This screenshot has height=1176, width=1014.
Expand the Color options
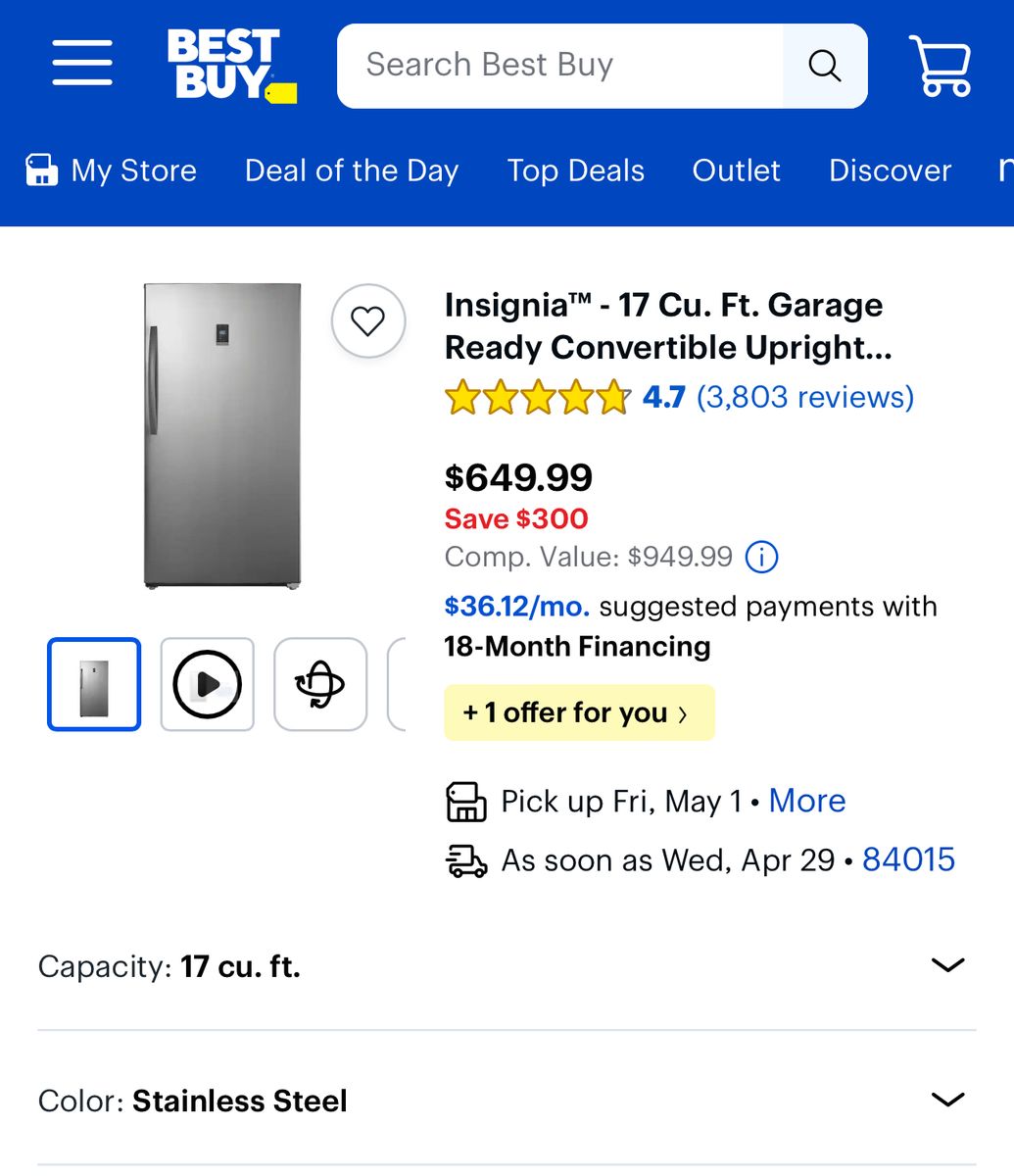coord(946,1101)
